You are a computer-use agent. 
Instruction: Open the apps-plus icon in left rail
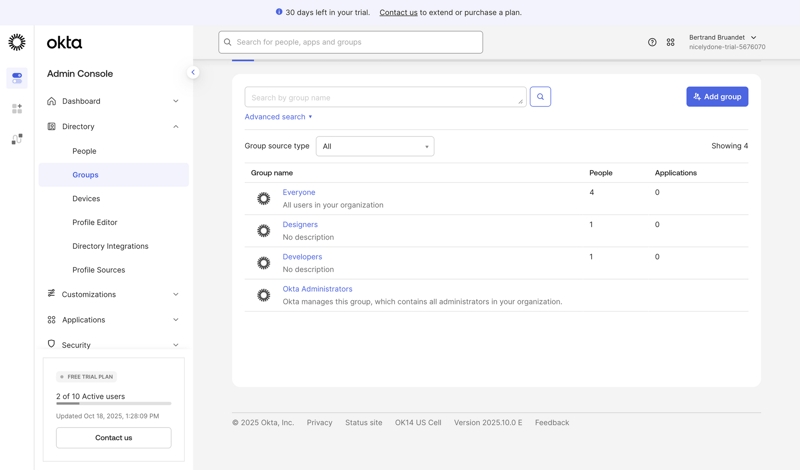tap(17, 109)
